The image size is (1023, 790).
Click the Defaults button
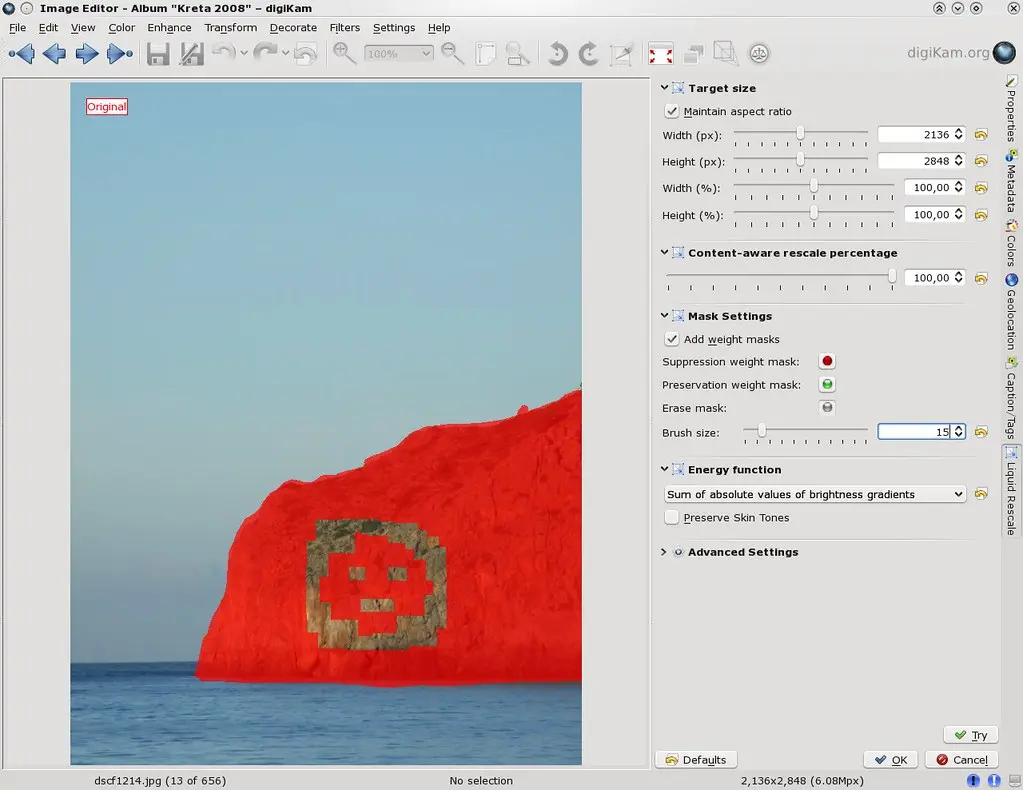696,760
